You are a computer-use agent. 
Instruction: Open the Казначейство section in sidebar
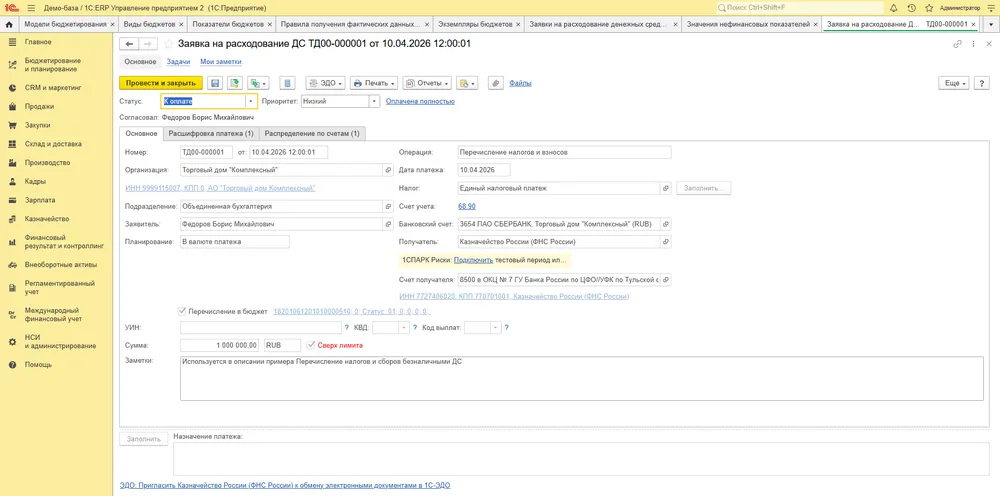pos(47,219)
